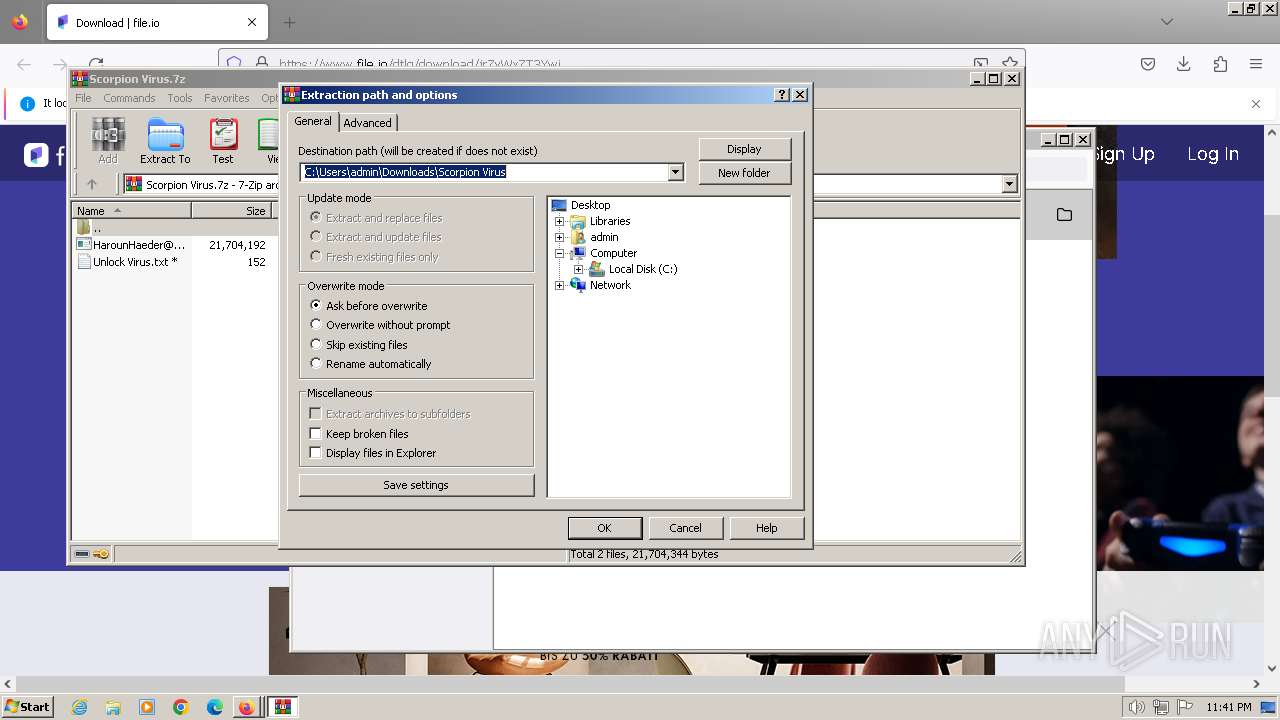Expand Local Disk (C:) node
Viewport: 1280px width, 720px height.
coord(579,269)
